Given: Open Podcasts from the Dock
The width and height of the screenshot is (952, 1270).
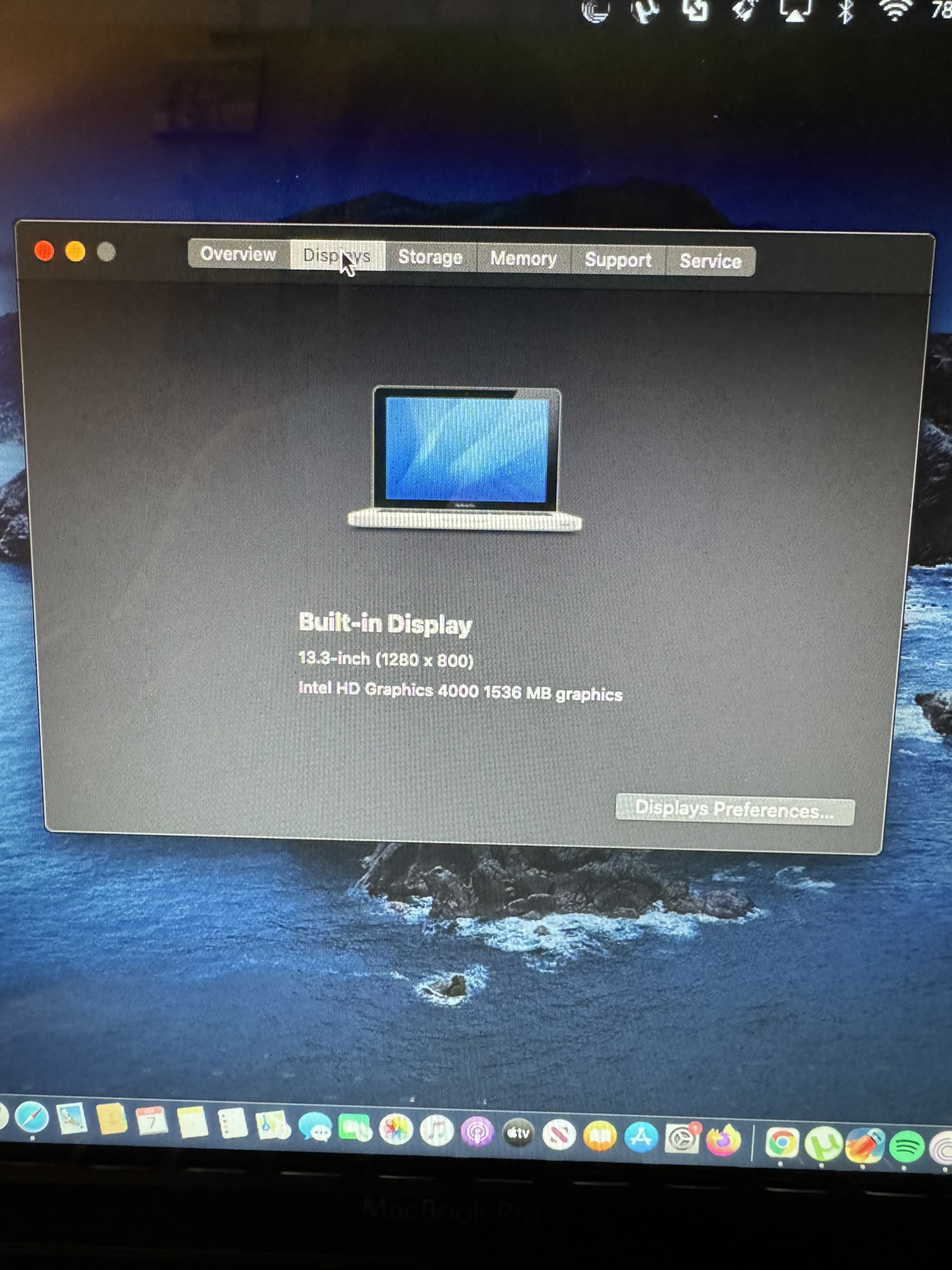Looking at the screenshot, I should coord(477,1132).
